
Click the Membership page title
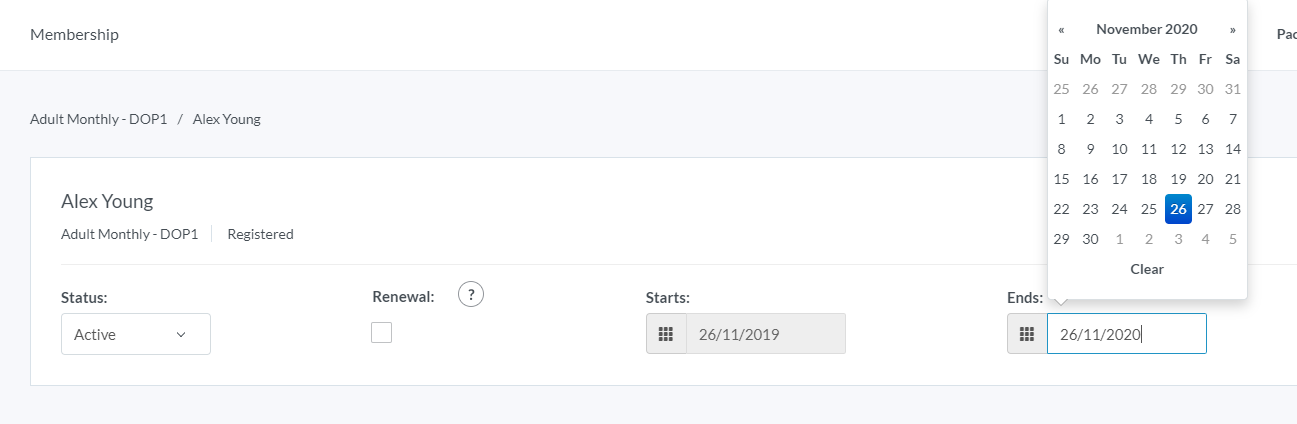click(x=74, y=35)
